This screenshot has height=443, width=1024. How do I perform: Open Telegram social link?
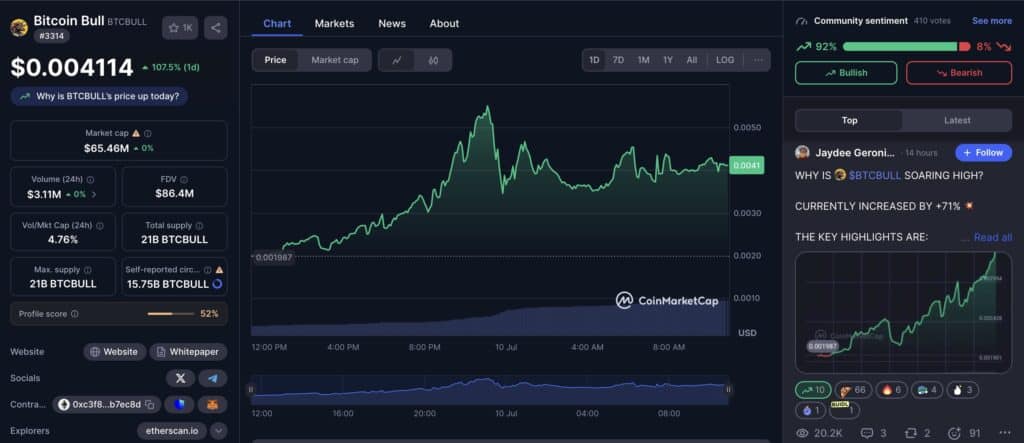[x=213, y=378]
